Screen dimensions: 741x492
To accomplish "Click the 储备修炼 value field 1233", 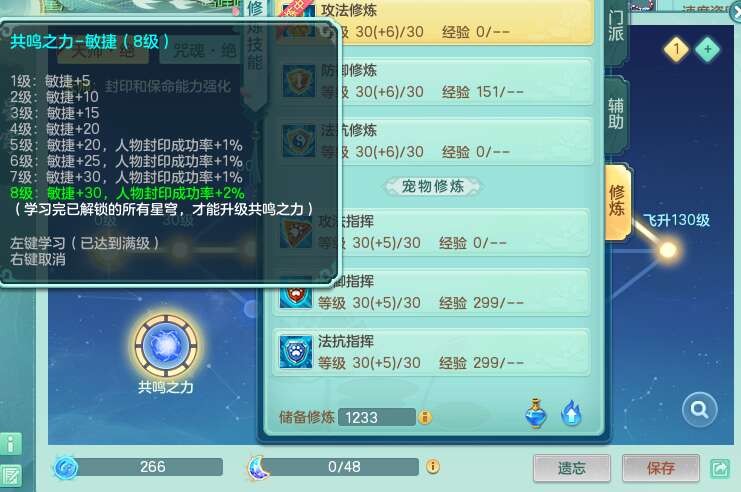I will [x=377, y=417].
